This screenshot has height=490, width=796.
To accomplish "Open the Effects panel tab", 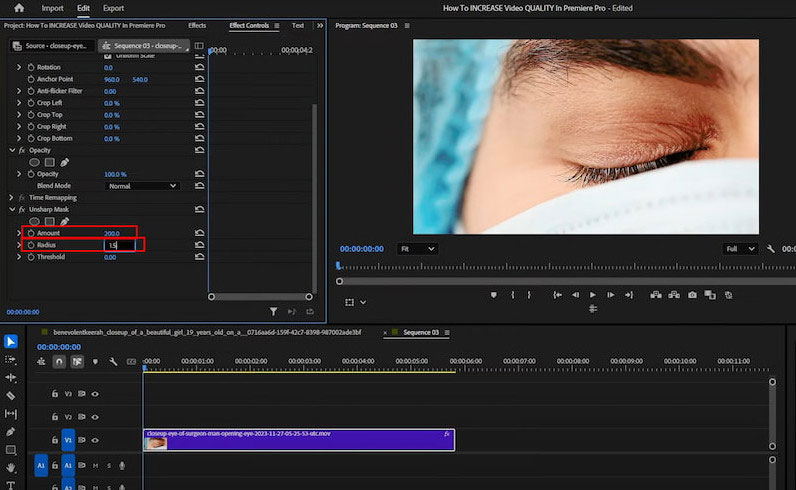I will pos(197,25).
